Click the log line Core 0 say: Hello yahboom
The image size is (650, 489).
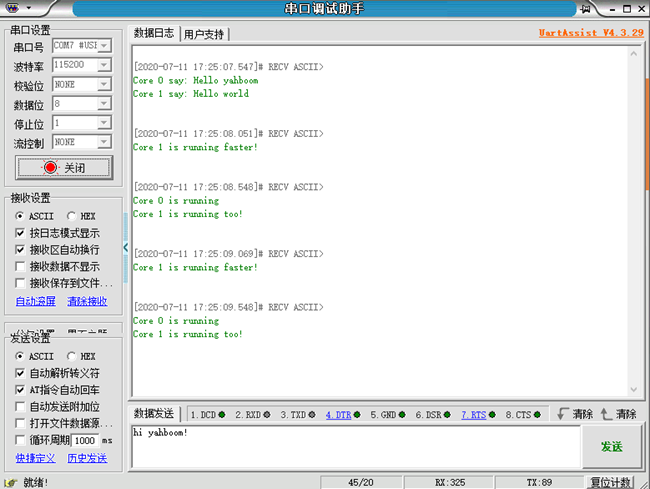[196, 80]
